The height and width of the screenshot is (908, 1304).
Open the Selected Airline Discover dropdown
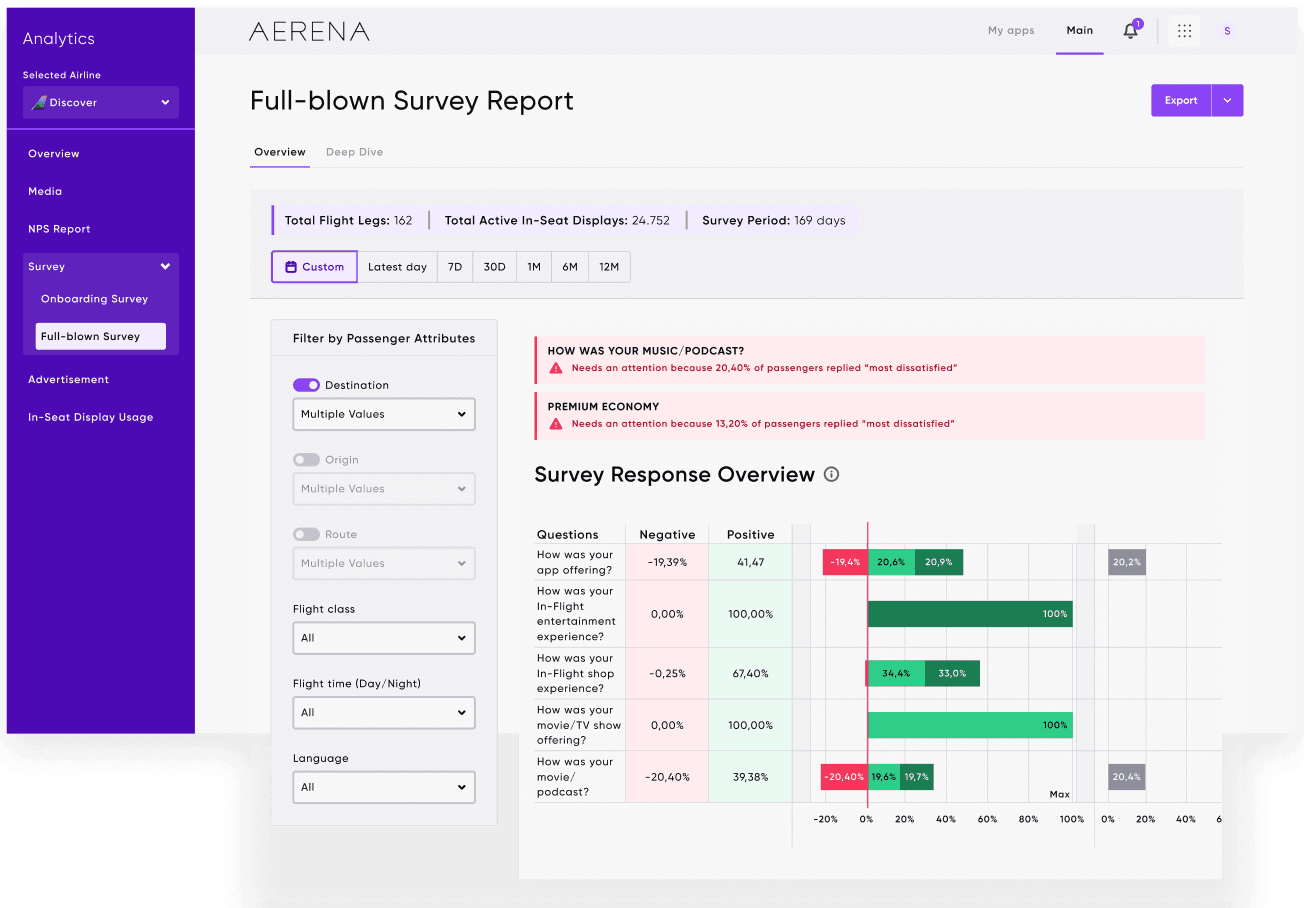pyautogui.click(x=101, y=102)
